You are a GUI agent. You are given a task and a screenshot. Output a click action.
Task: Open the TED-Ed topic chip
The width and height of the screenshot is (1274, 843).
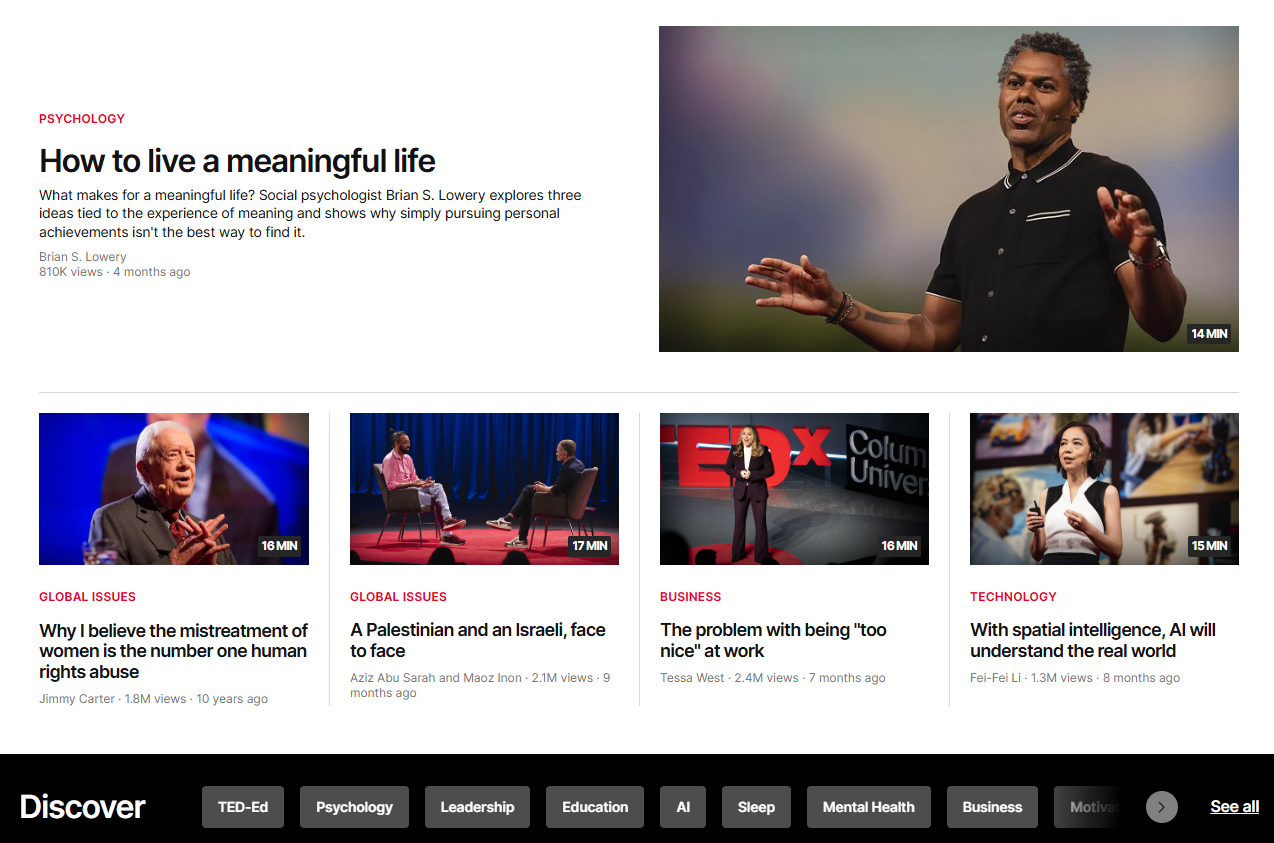[243, 807]
